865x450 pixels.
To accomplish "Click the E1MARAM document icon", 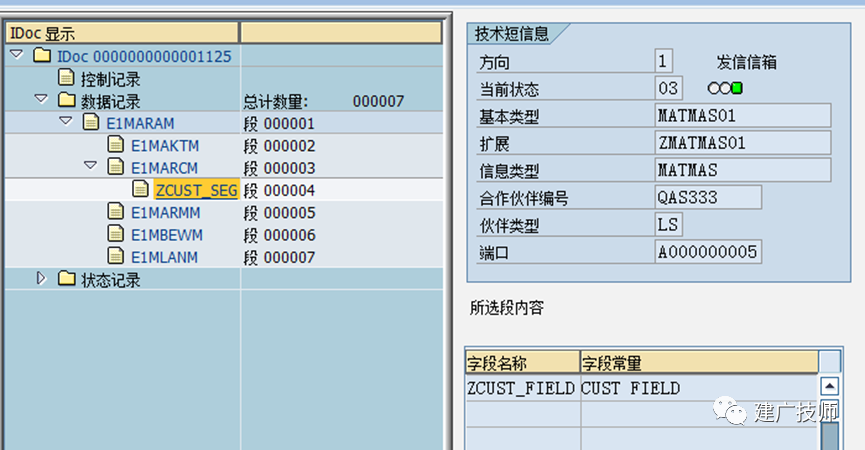I will (x=91, y=122).
